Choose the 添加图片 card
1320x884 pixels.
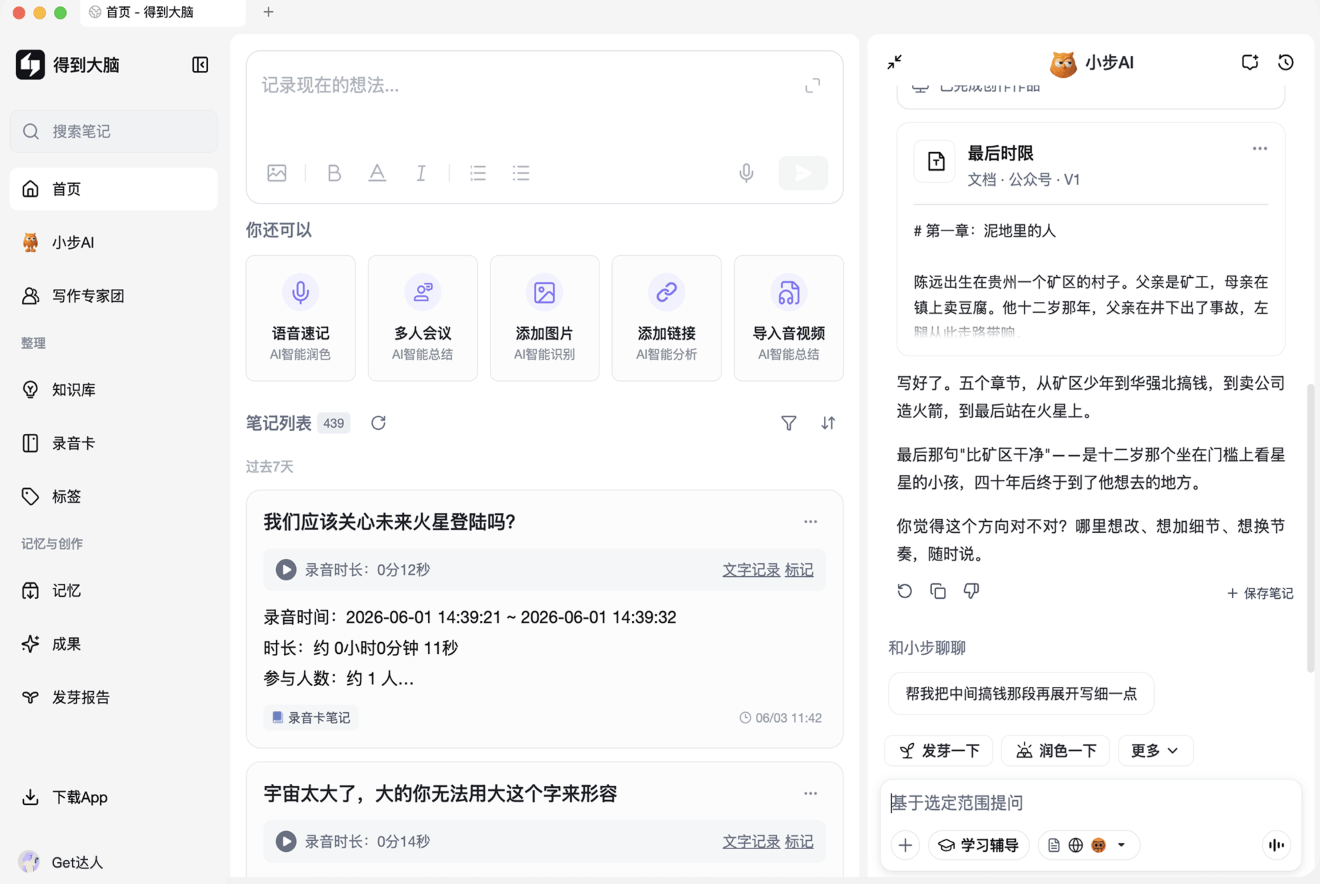click(x=545, y=318)
